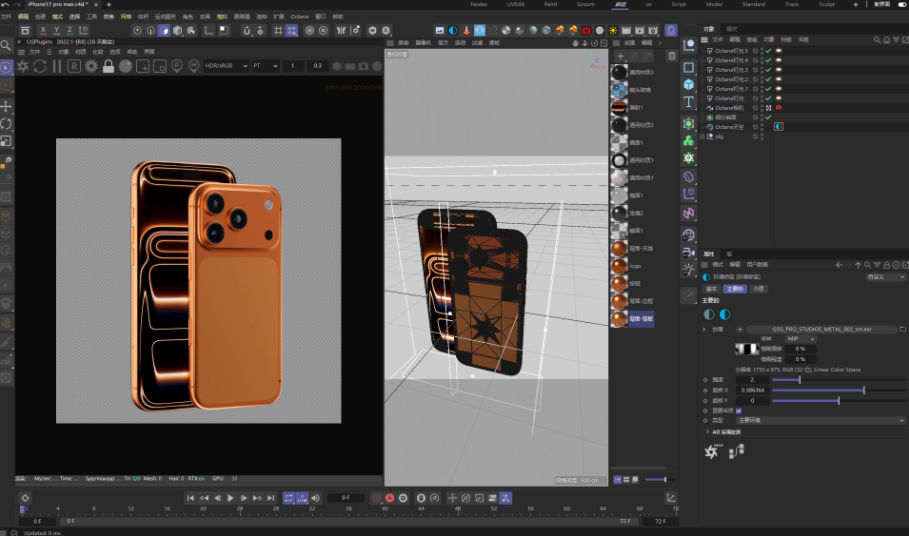Click the Cube primitive icon
This screenshot has height=536, width=909.
689,85
